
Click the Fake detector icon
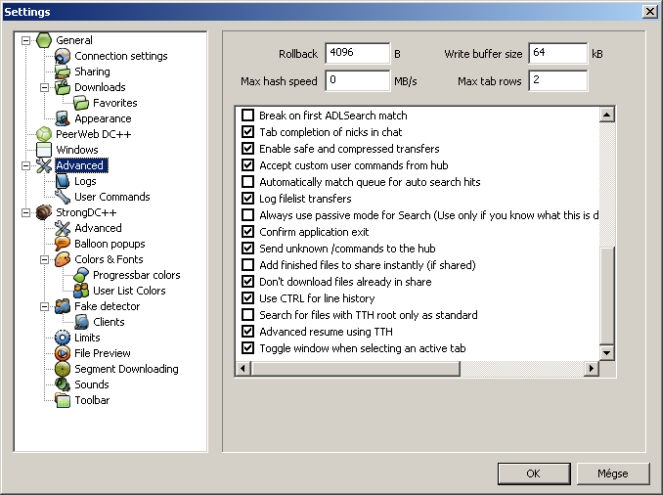tap(63, 306)
